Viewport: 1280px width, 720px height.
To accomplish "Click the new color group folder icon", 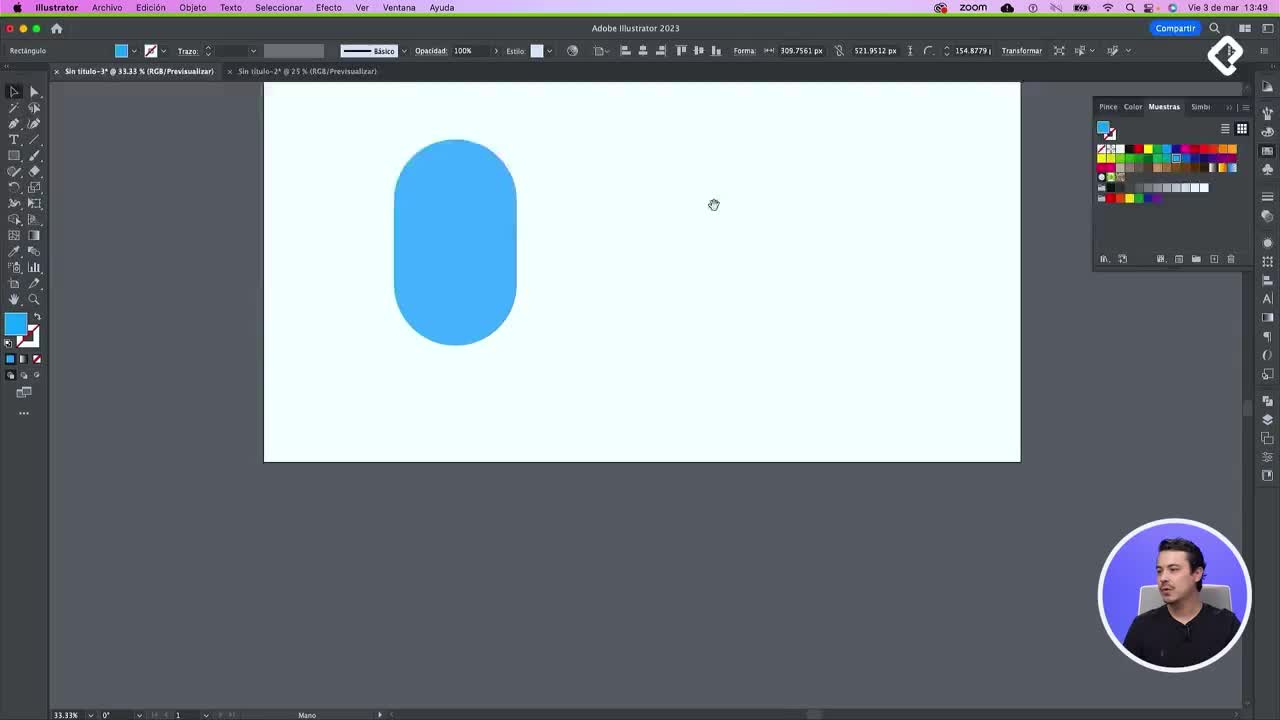I will [1196, 259].
